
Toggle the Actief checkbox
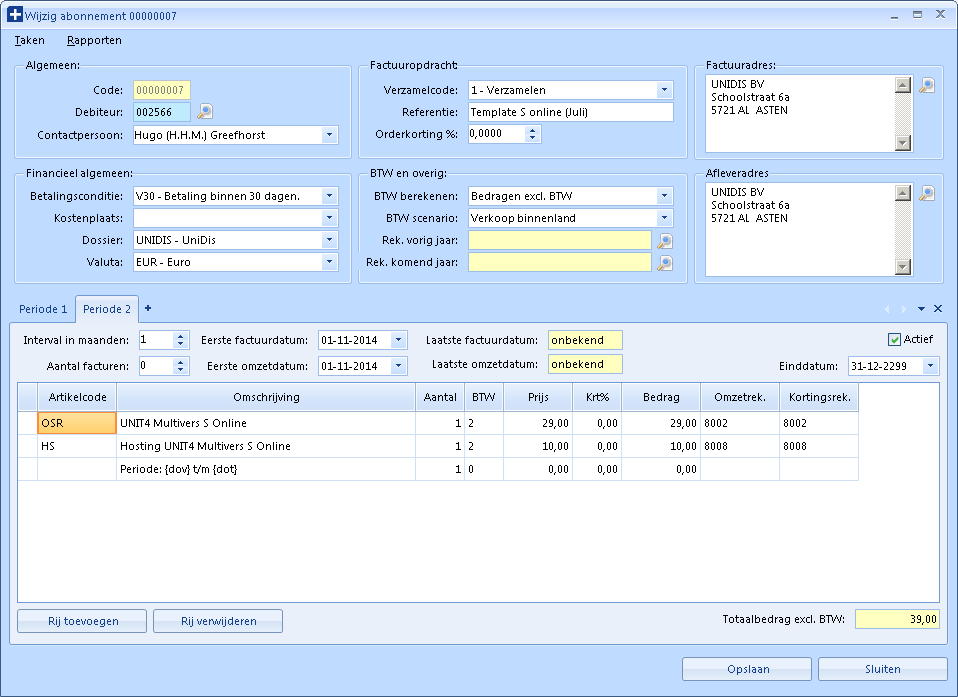click(894, 340)
